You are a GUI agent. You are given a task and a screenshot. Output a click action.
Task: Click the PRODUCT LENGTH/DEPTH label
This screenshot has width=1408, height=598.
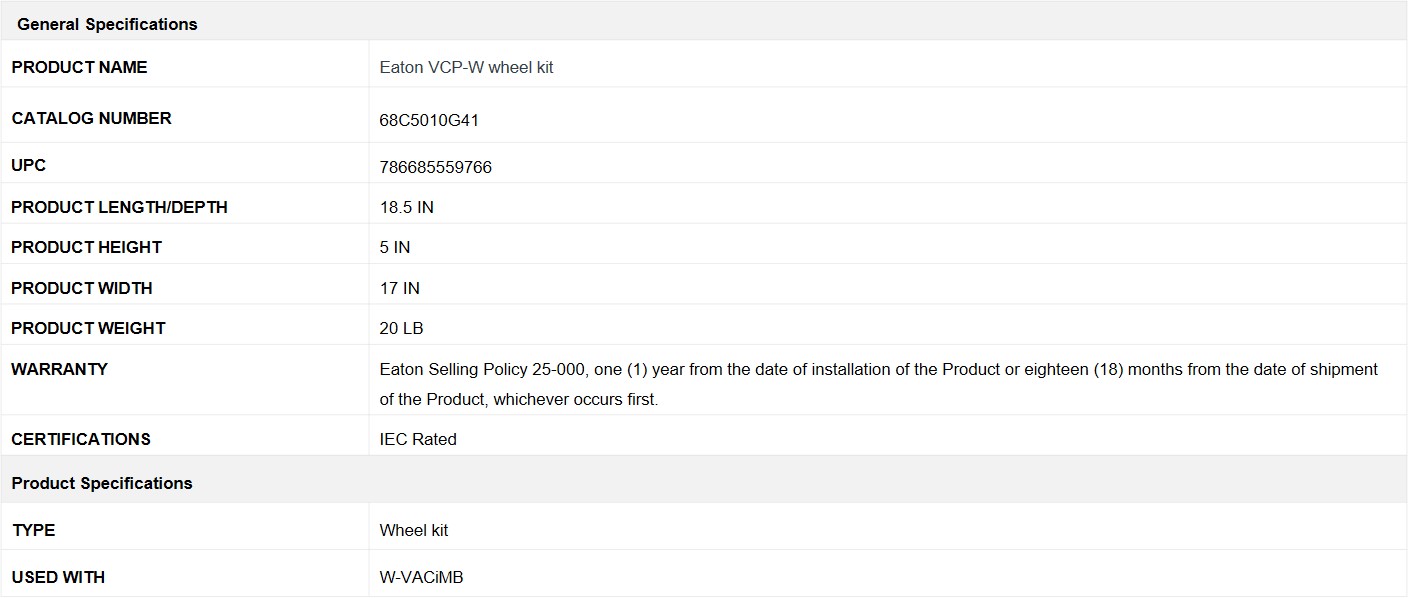(x=119, y=207)
